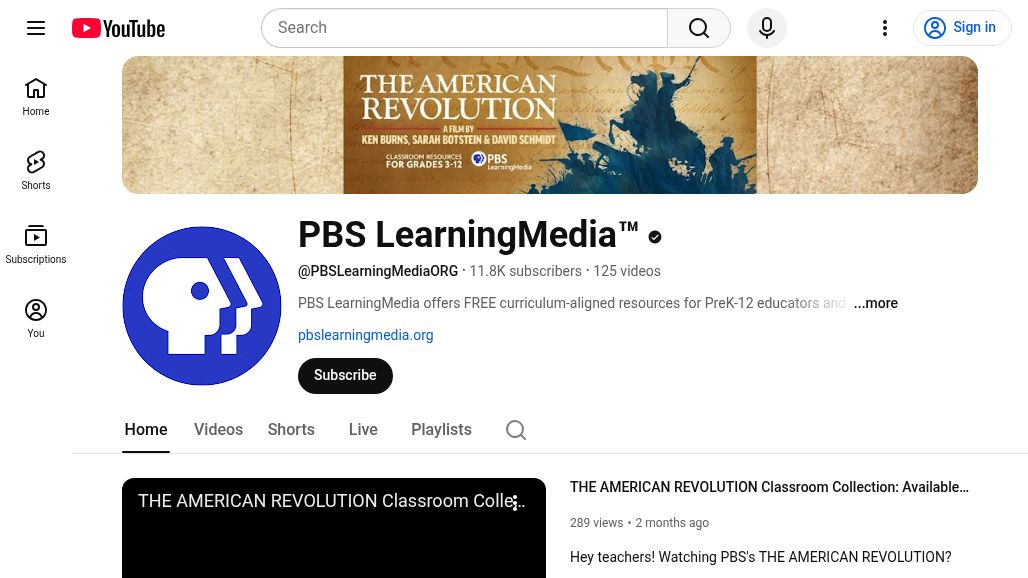Open the AMERICAN REVOLUTION Classroom Collection video title
This screenshot has width=1028, height=578.
pyautogui.click(x=769, y=487)
